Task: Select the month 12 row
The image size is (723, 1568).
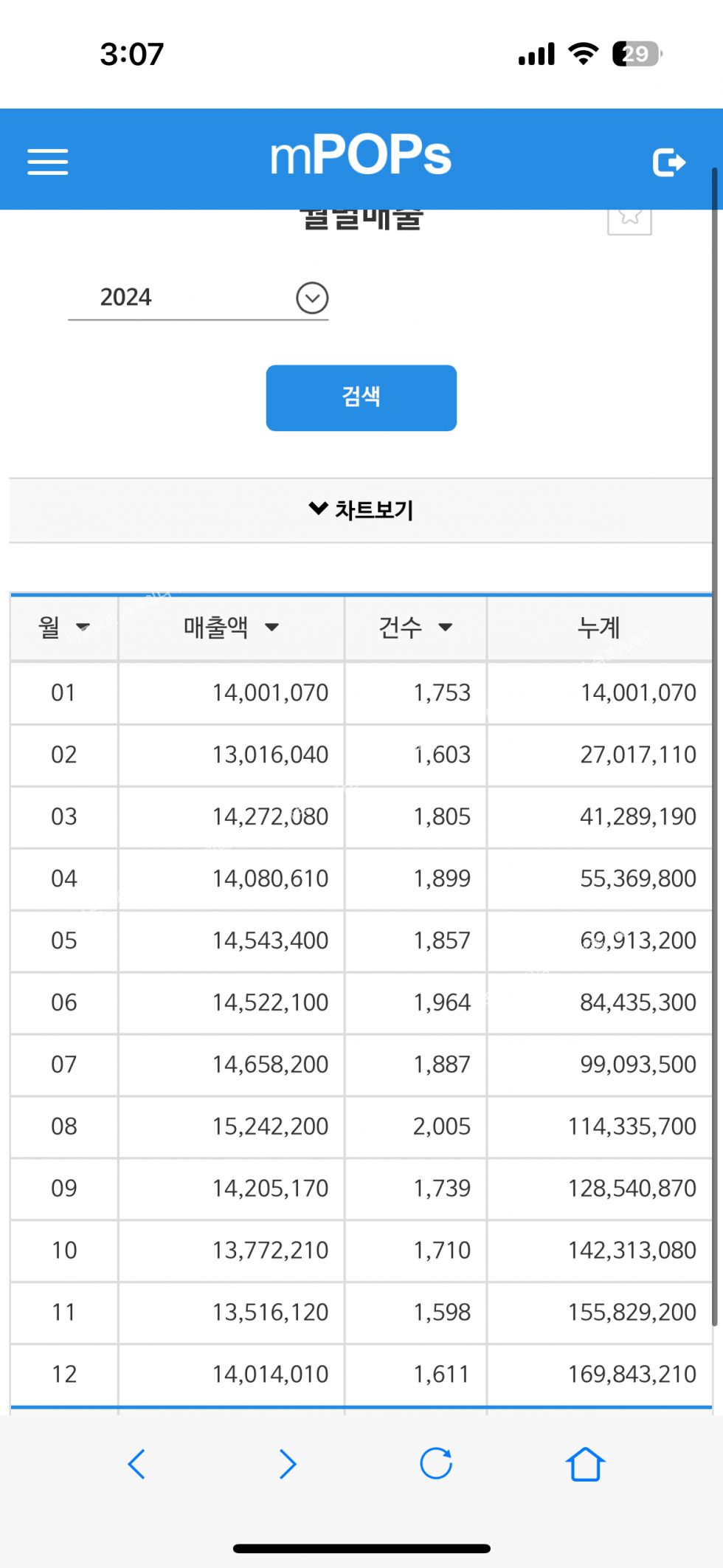Action: pyautogui.click(x=63, y=1374)
